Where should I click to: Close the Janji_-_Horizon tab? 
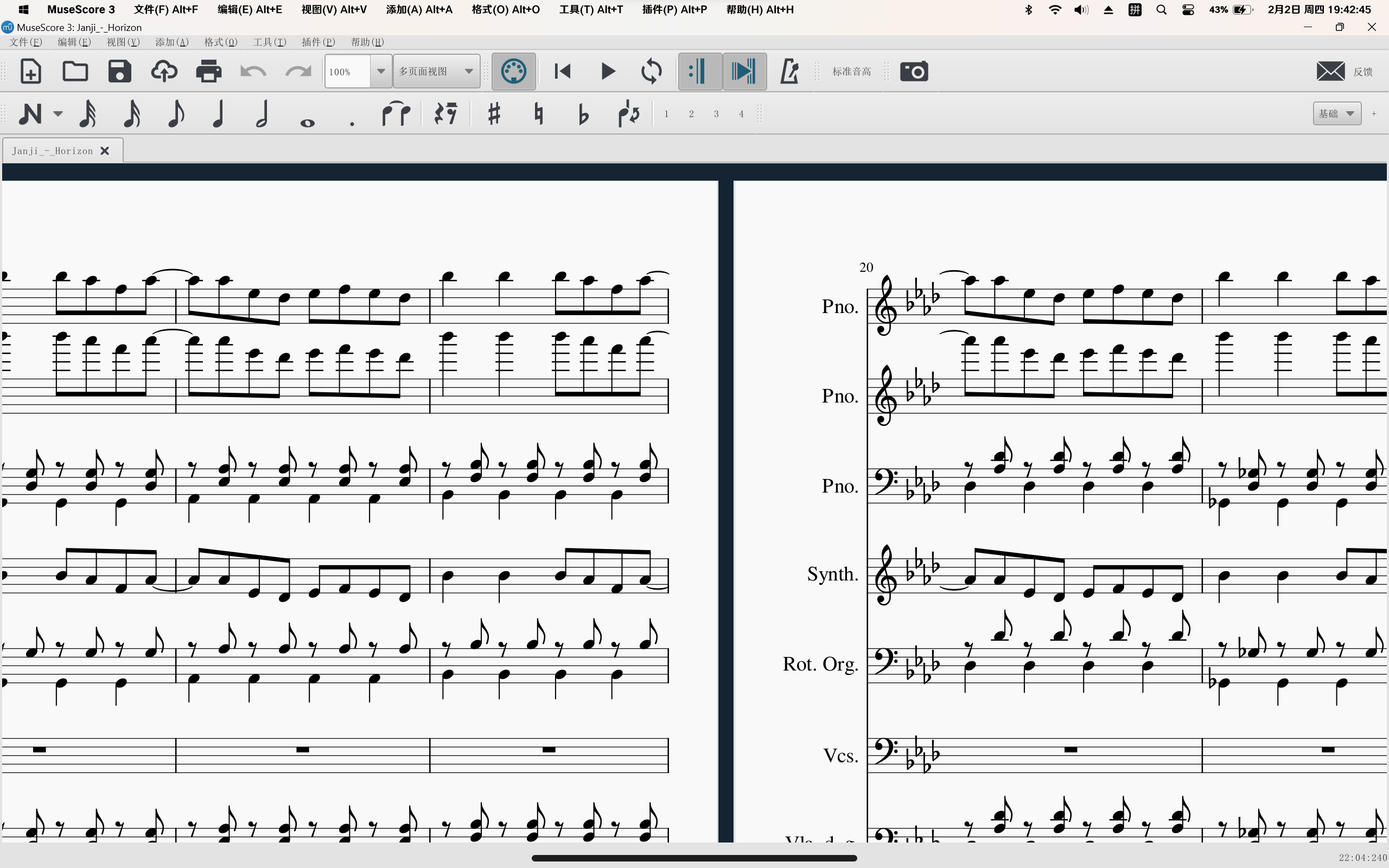[x=105, y=151]
